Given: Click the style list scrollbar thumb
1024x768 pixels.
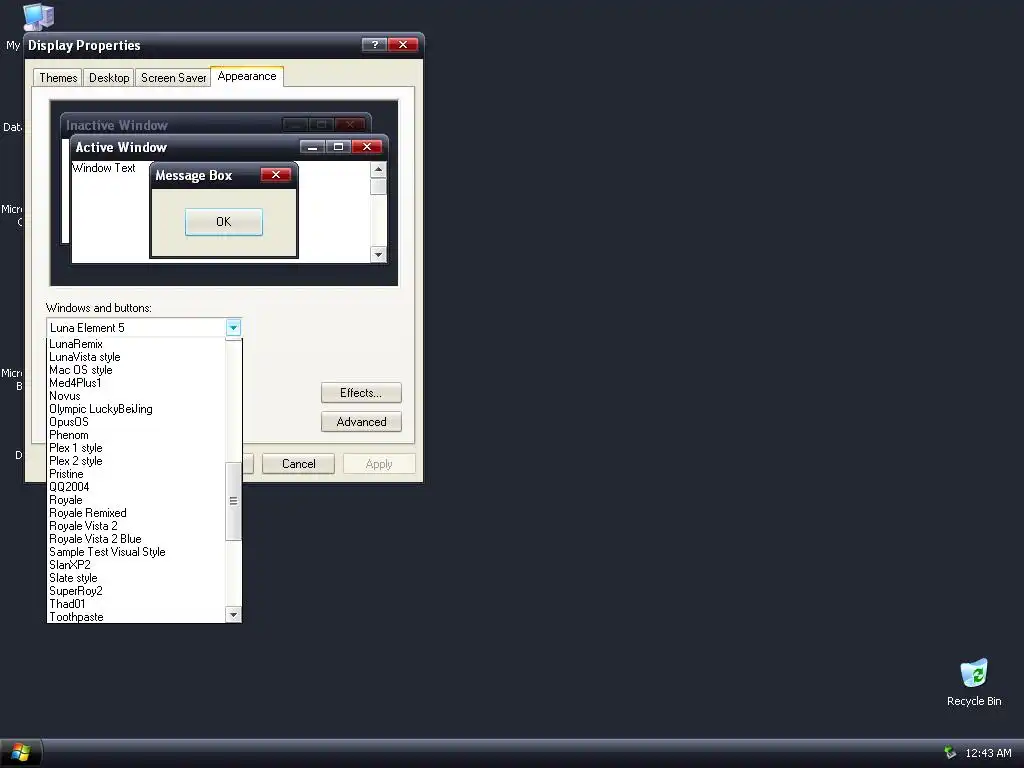Looking at the screenshot, I should point(233,501).
